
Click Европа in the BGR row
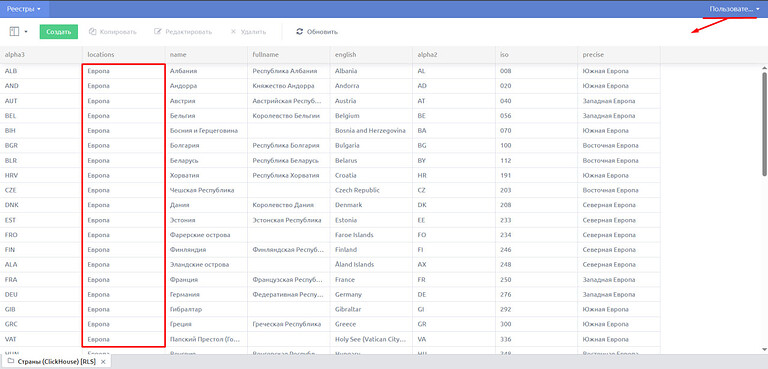coord(123,146)
